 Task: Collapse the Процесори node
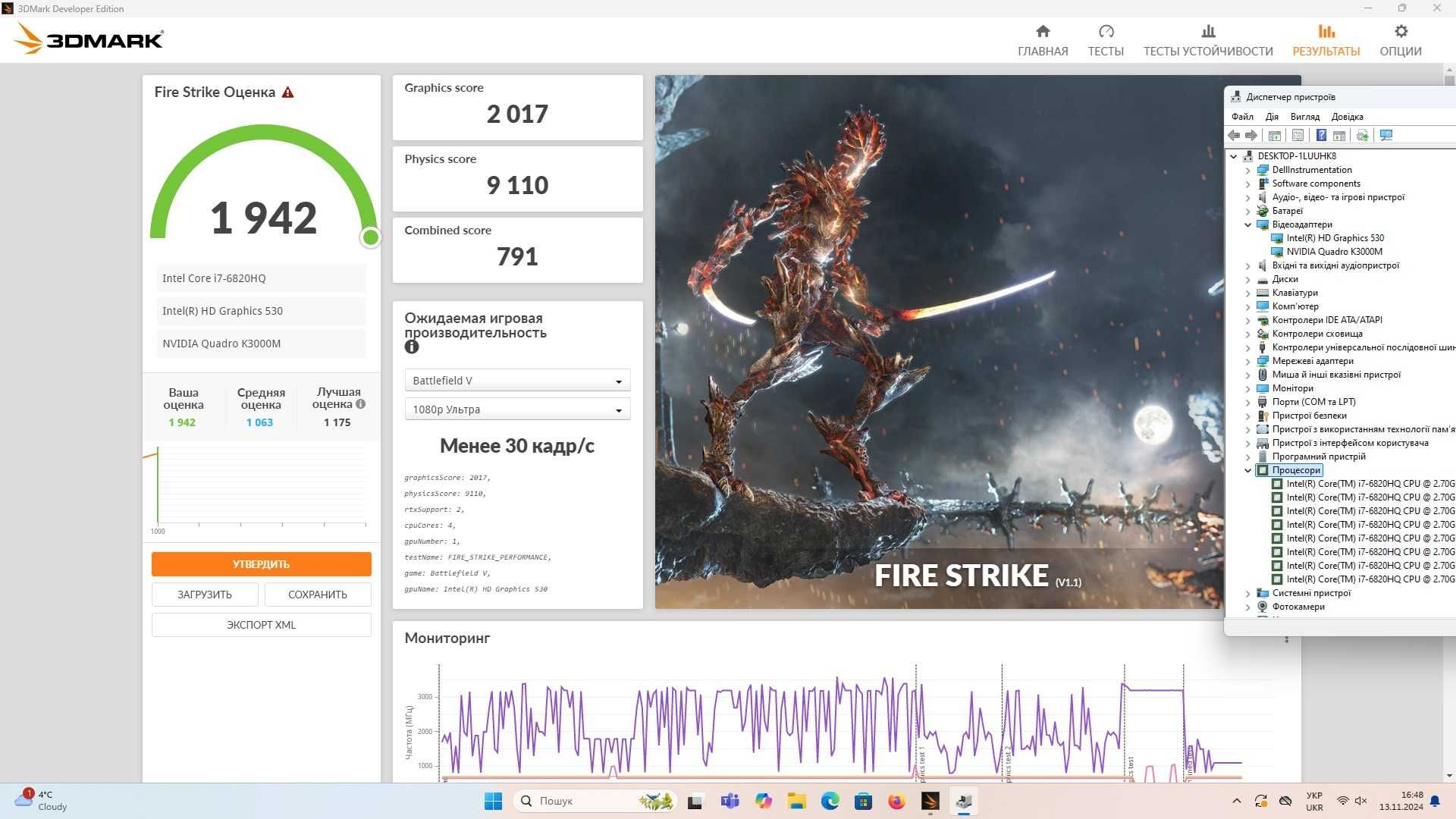click(1248, 470)
